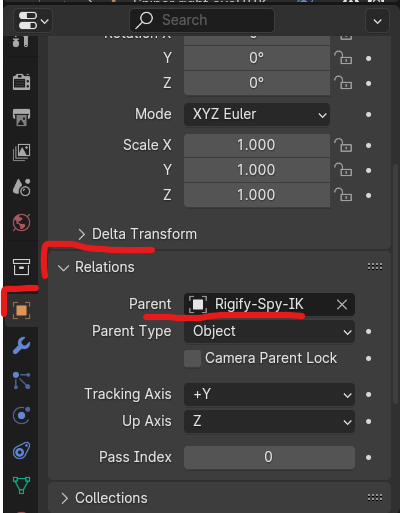Enable Camera Parent Lock checkbox
The width and height of the screenshot is (400, 513).
(192, 359)
